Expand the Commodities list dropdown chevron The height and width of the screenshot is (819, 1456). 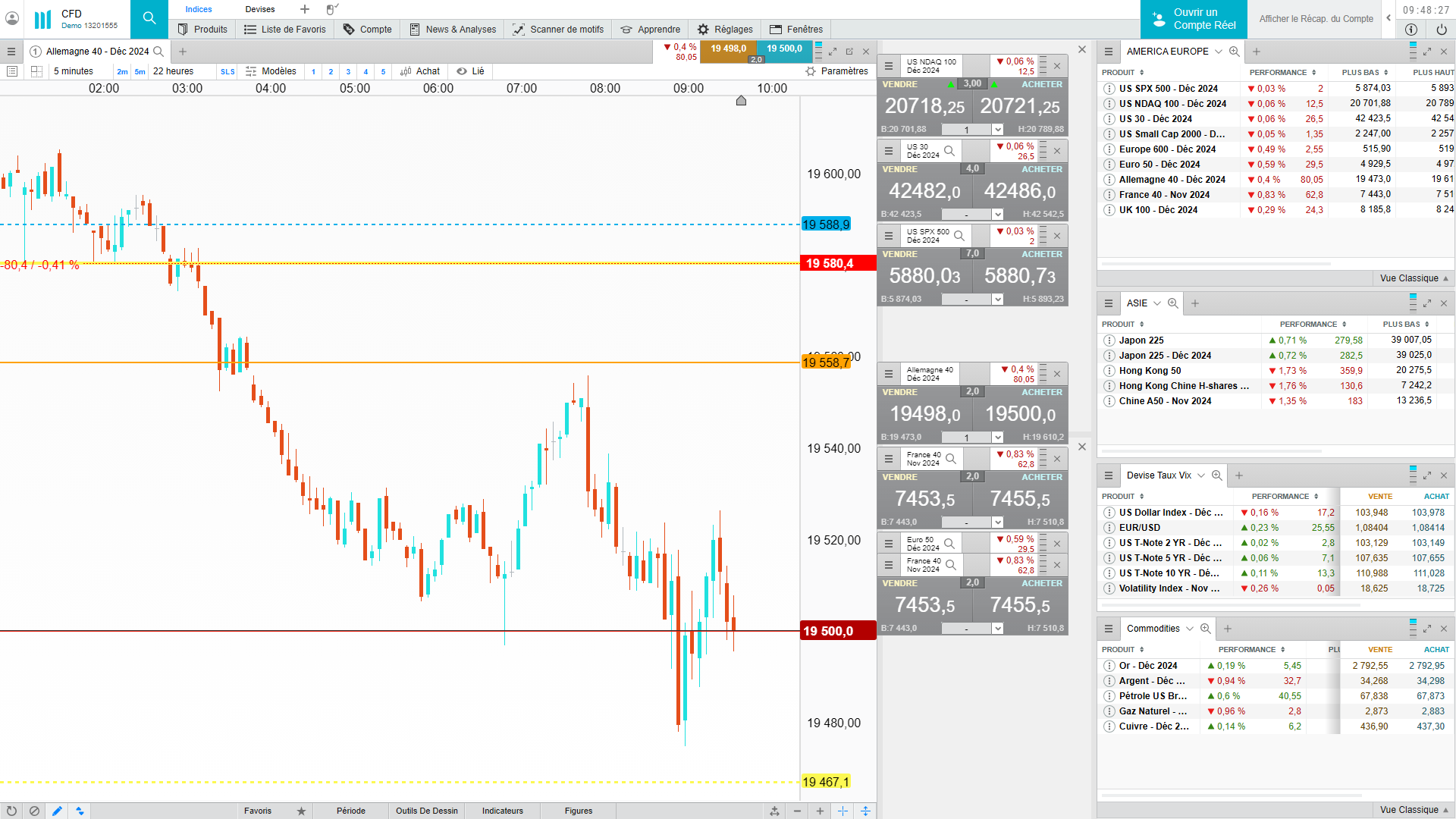(1189, 629)
